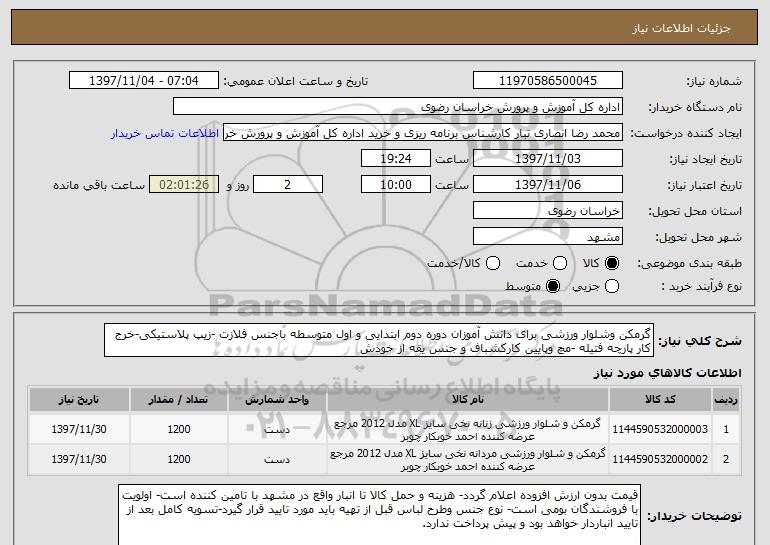Click the تعداد / مقدار column header

coord(179,399)
